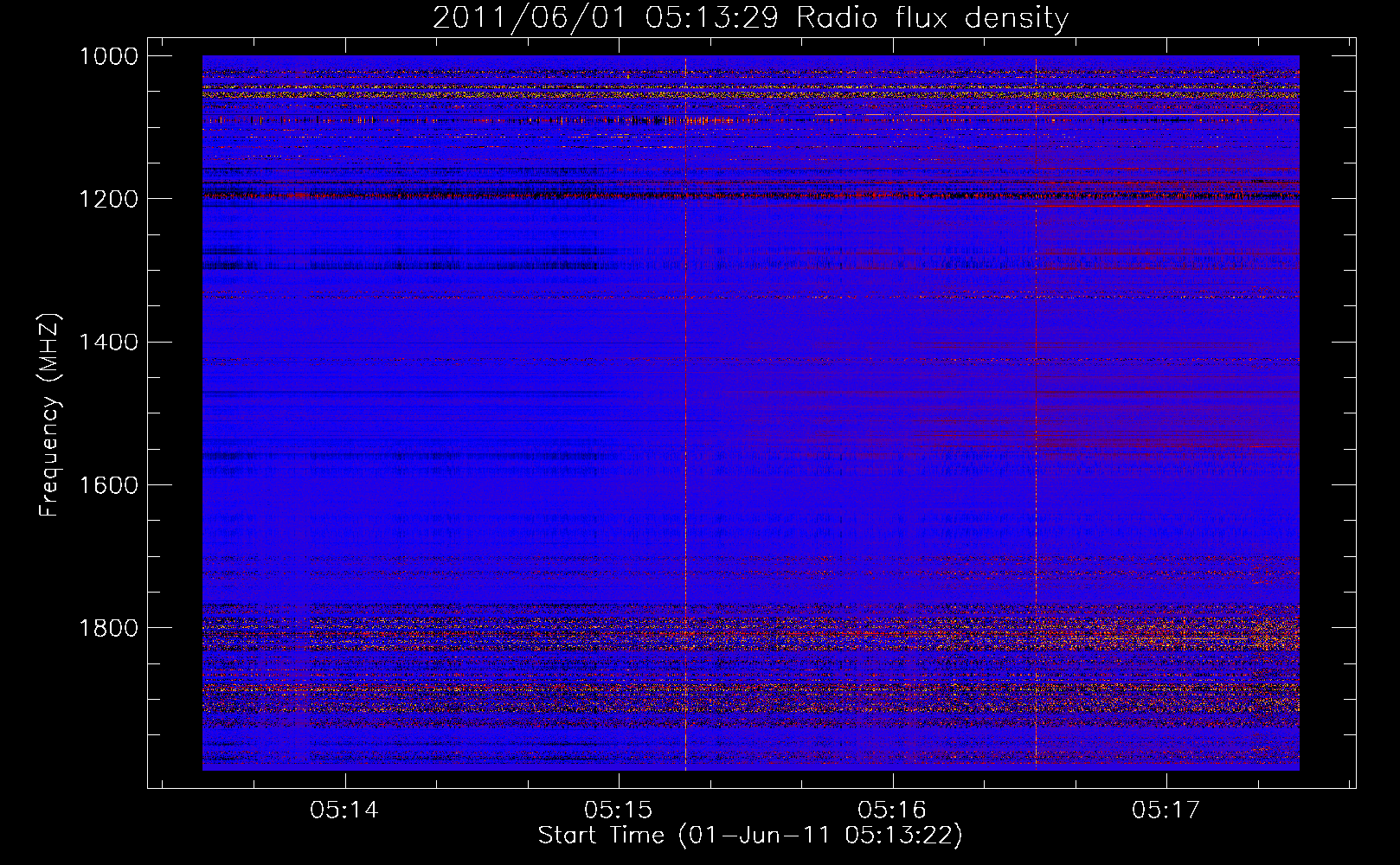Click the bright vertical spike after 05:15
This screenshot has height=865, width=1400.
pos(685,413)
